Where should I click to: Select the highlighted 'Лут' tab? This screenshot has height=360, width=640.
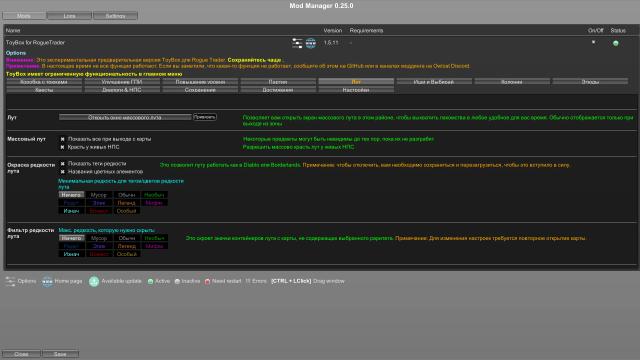point(356,82)
